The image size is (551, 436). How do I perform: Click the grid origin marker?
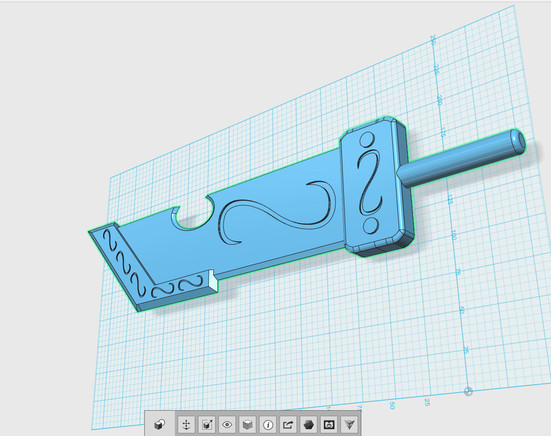(x=468, y=391)
